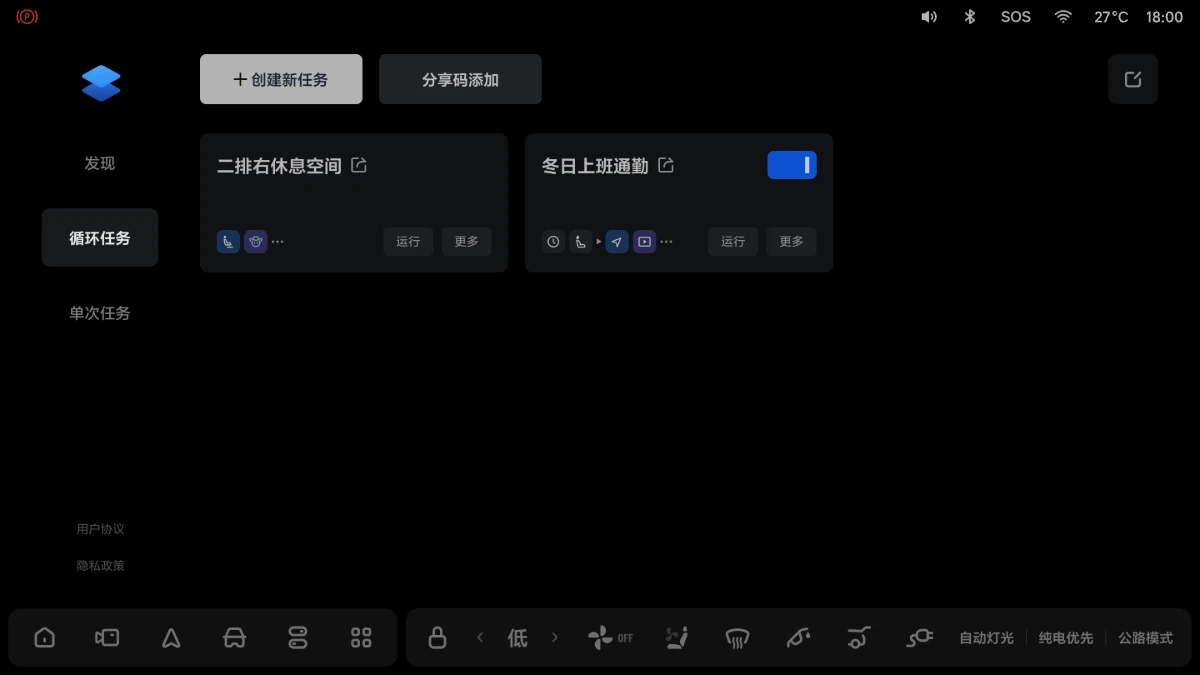Open vehicle car icon in bottom dock
Viewport: 1200px width, 675px height.
pyautogui.click(x=234, y=638)
